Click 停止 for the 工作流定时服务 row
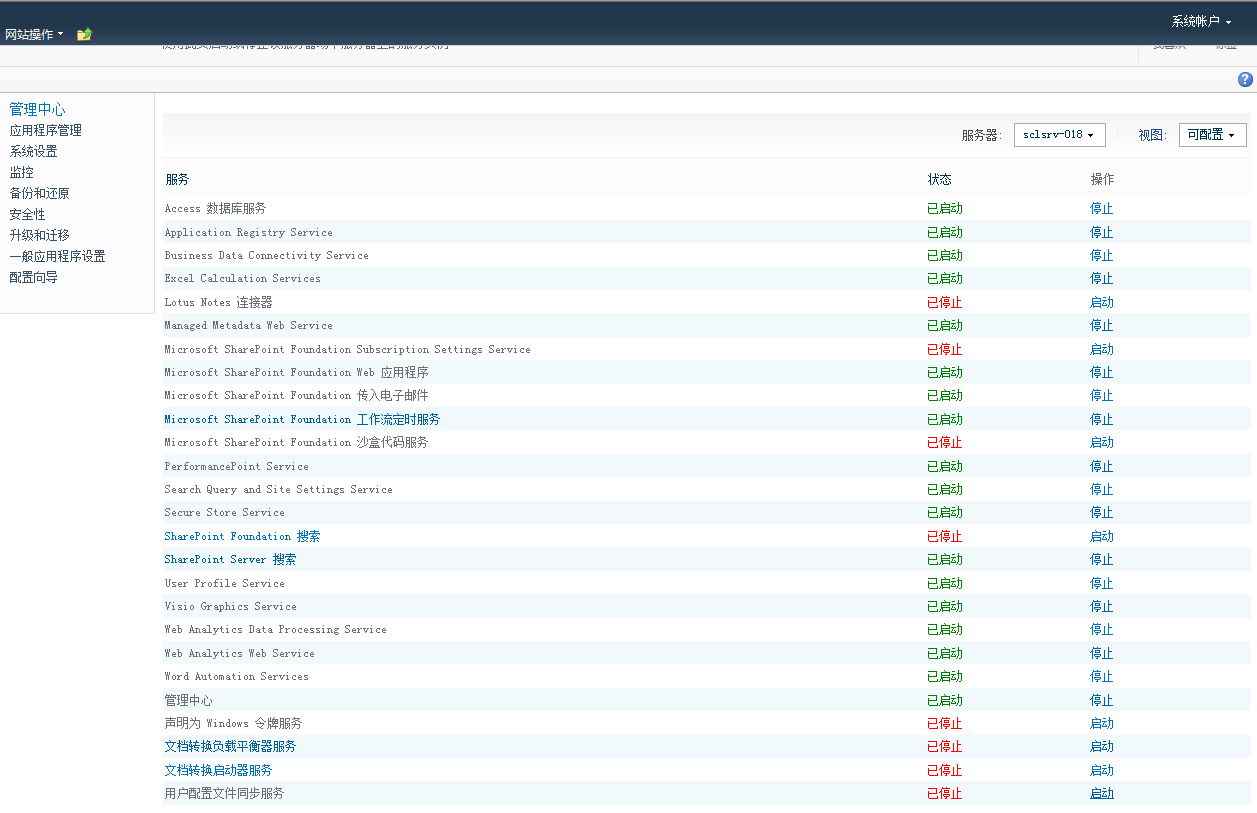The width and height of the screenshot is (1257, 813). pos(1101,419)
